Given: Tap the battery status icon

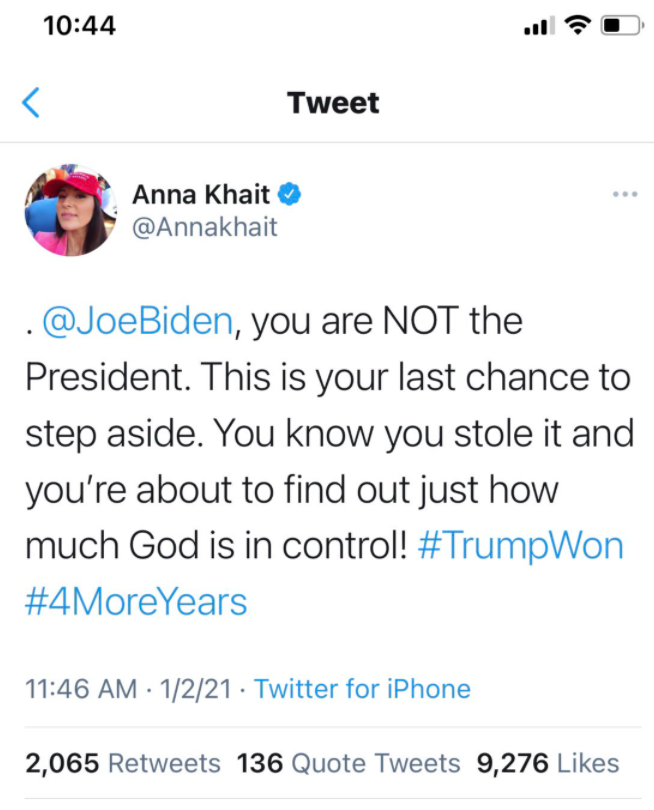Looking at the screenshot, I should (621, 26).
